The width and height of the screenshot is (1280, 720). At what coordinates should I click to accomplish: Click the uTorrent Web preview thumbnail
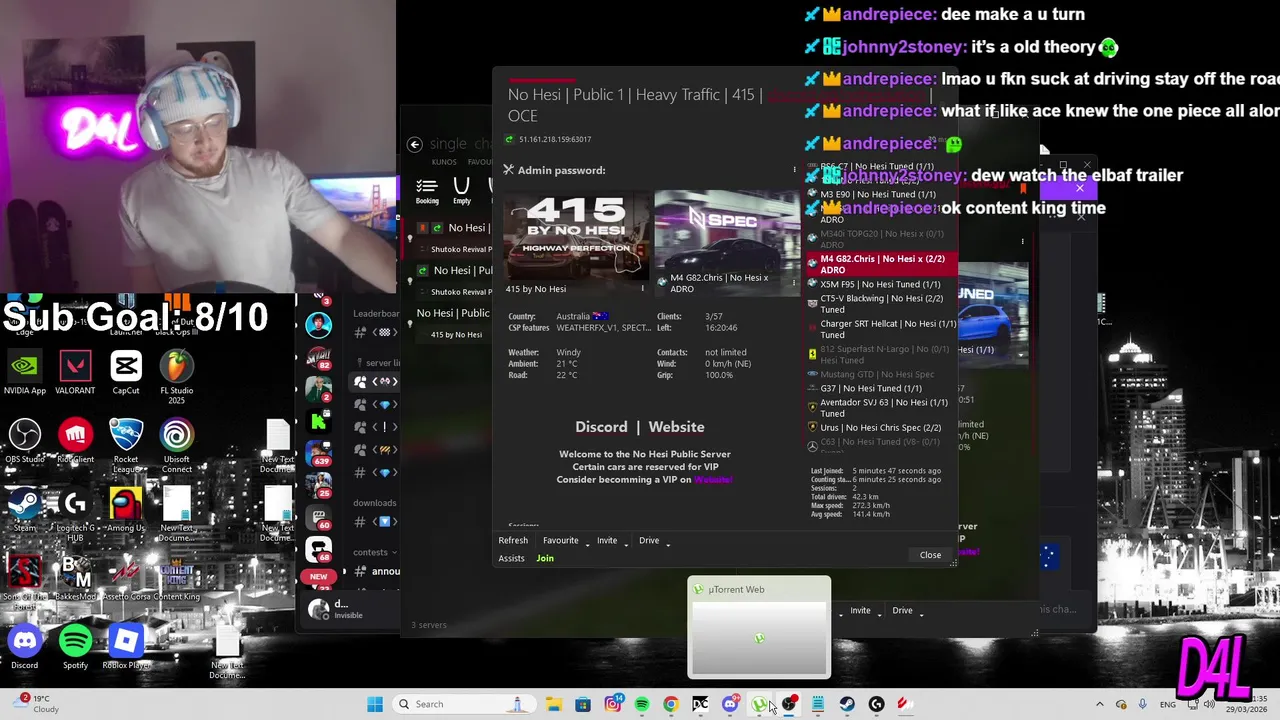point(759,637)
